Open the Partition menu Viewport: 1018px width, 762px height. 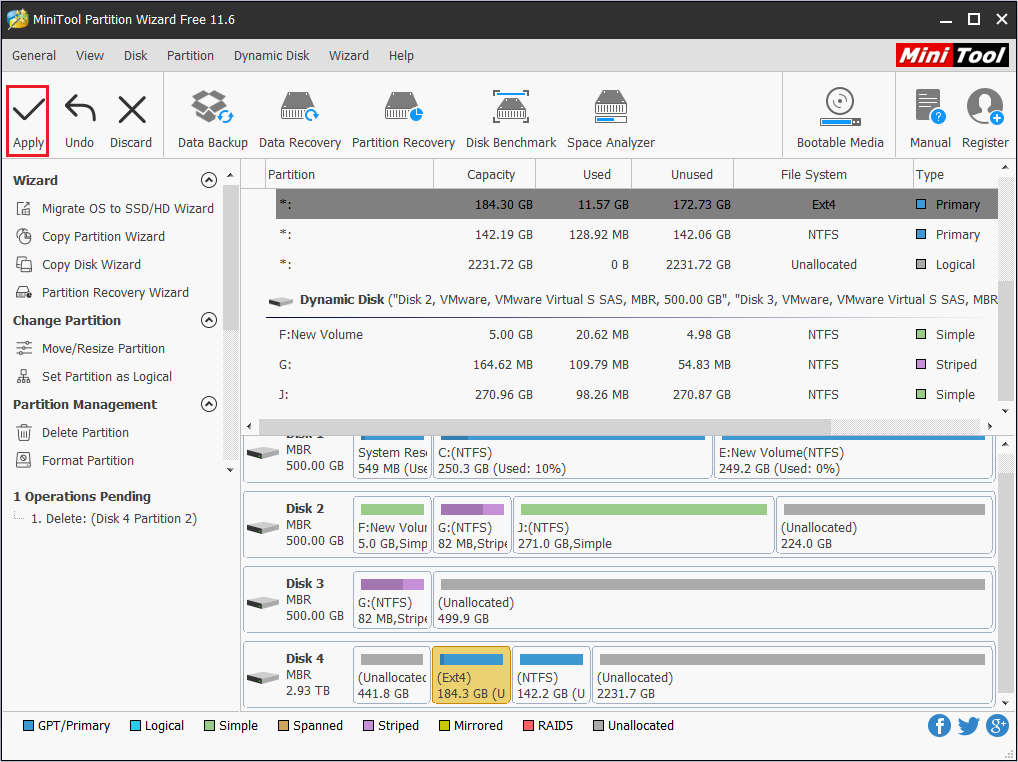point(190,56)
